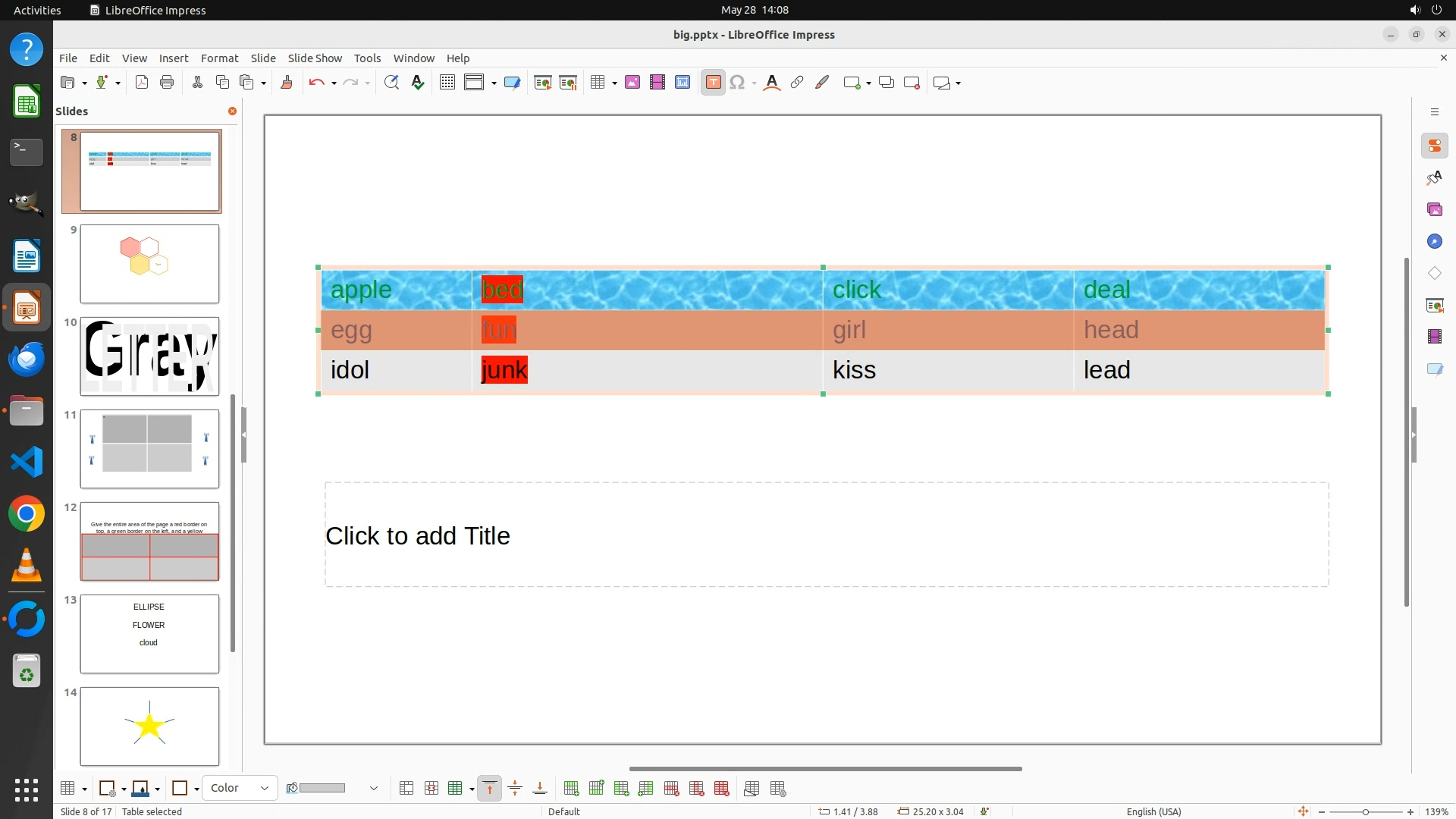Click the Merge Cells icon

(406, 789)
